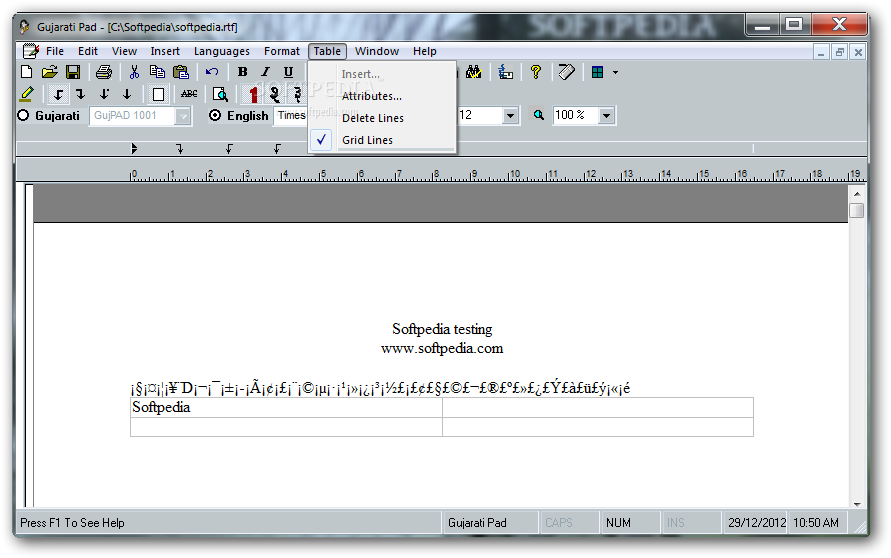The image size is (891, 558).
Task: Click the 10:50 AM time in status bar
Action: coord(816,523)
